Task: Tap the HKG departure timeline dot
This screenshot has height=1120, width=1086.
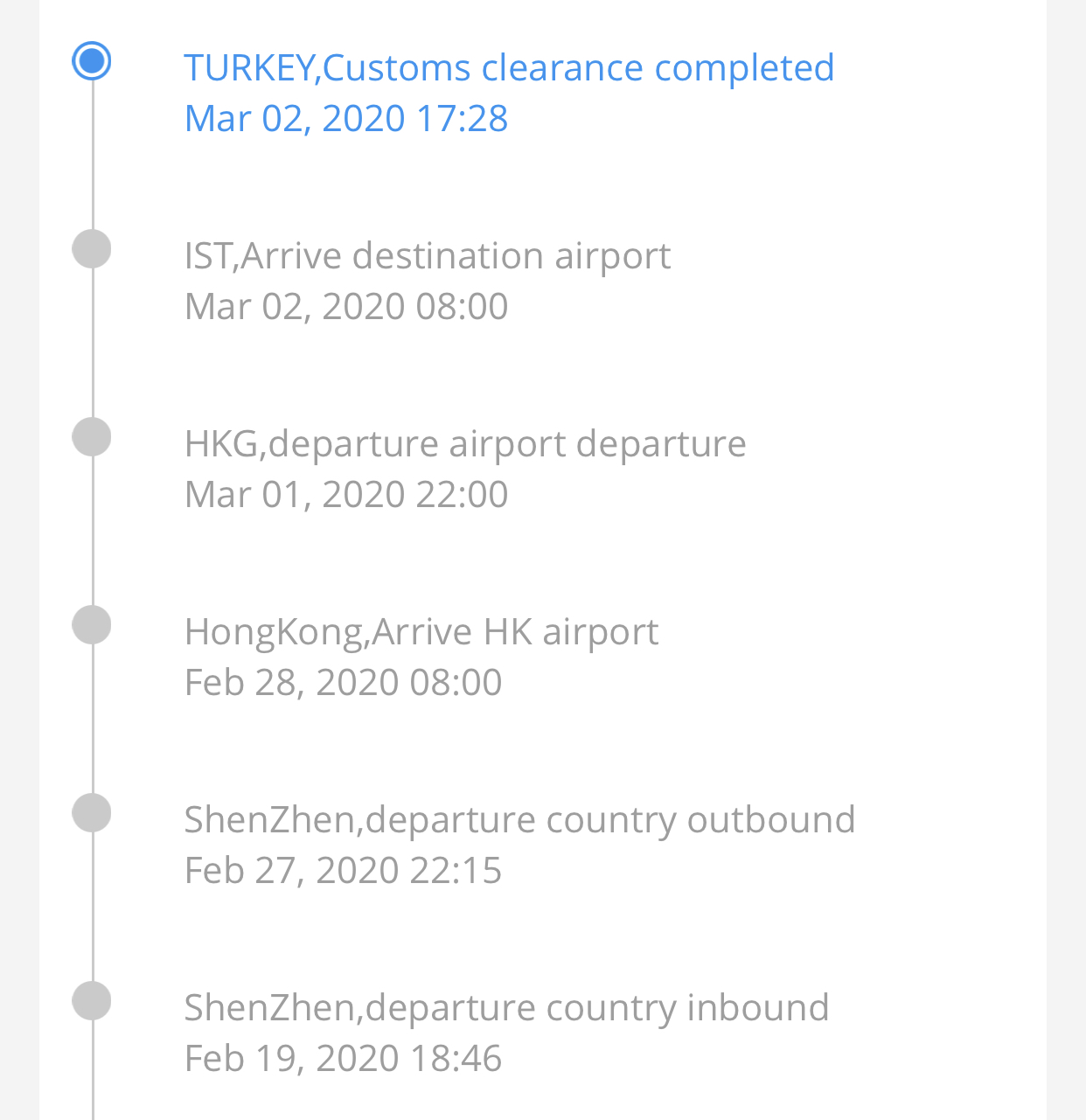Action: pos(92,437)
